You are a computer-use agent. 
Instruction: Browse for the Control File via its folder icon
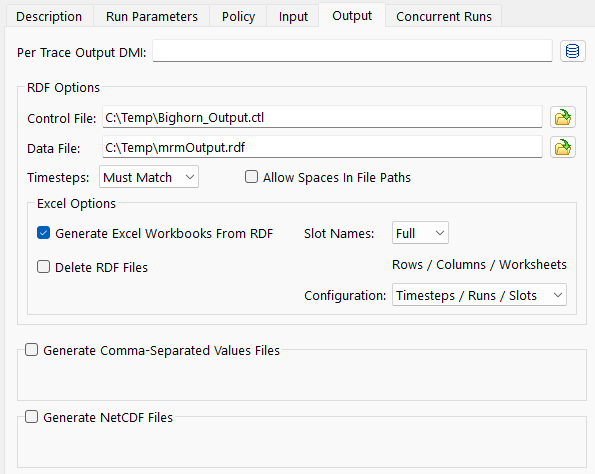click(x=563, y=117)
